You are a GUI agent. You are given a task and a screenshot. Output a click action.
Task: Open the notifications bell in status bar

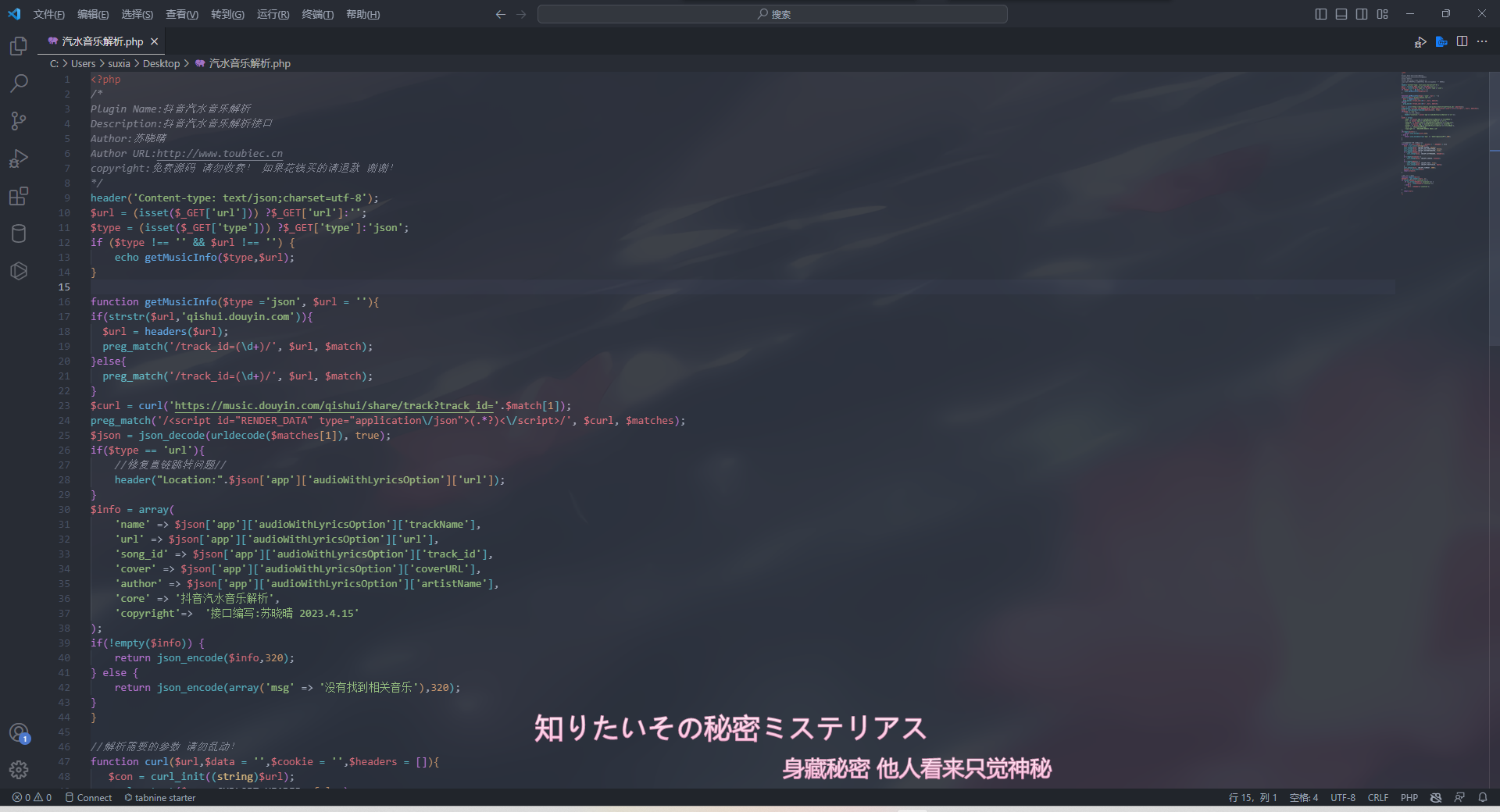pos(1482,797)
